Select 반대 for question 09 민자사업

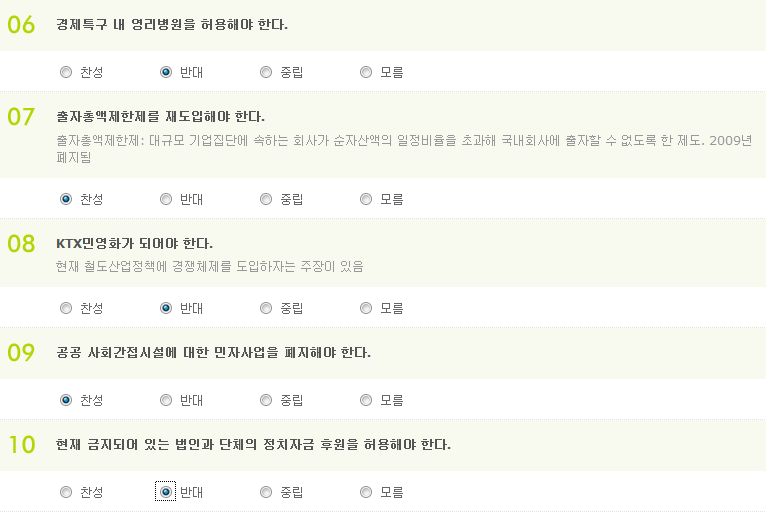tap(166, 400)
